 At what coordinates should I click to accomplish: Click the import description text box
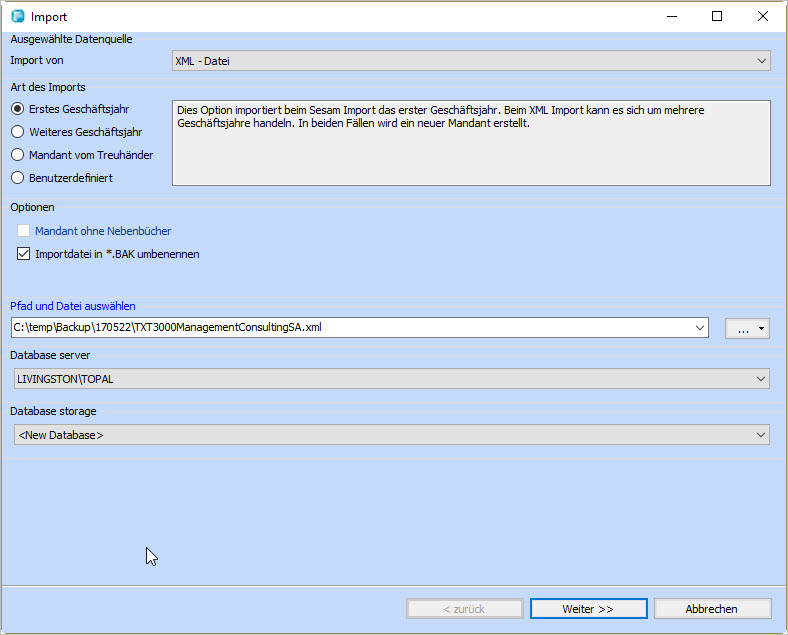470,143
